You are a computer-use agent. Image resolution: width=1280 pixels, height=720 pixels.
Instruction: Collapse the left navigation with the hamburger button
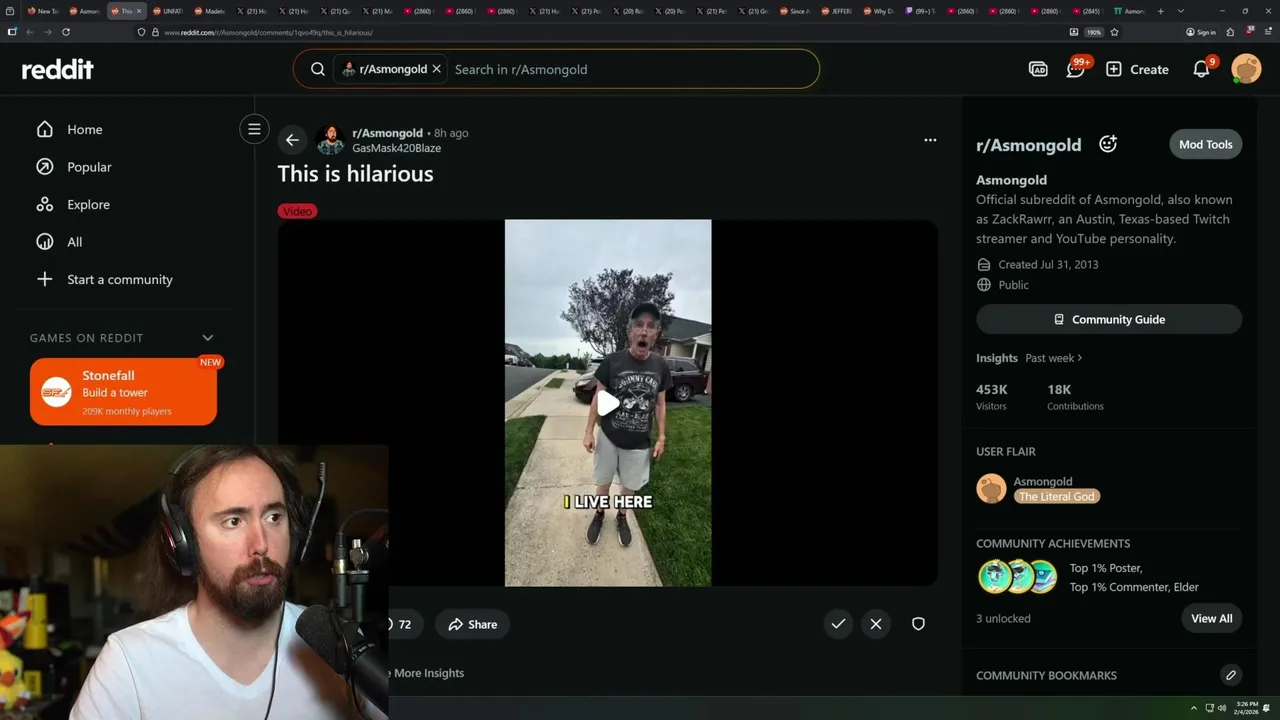254,129
